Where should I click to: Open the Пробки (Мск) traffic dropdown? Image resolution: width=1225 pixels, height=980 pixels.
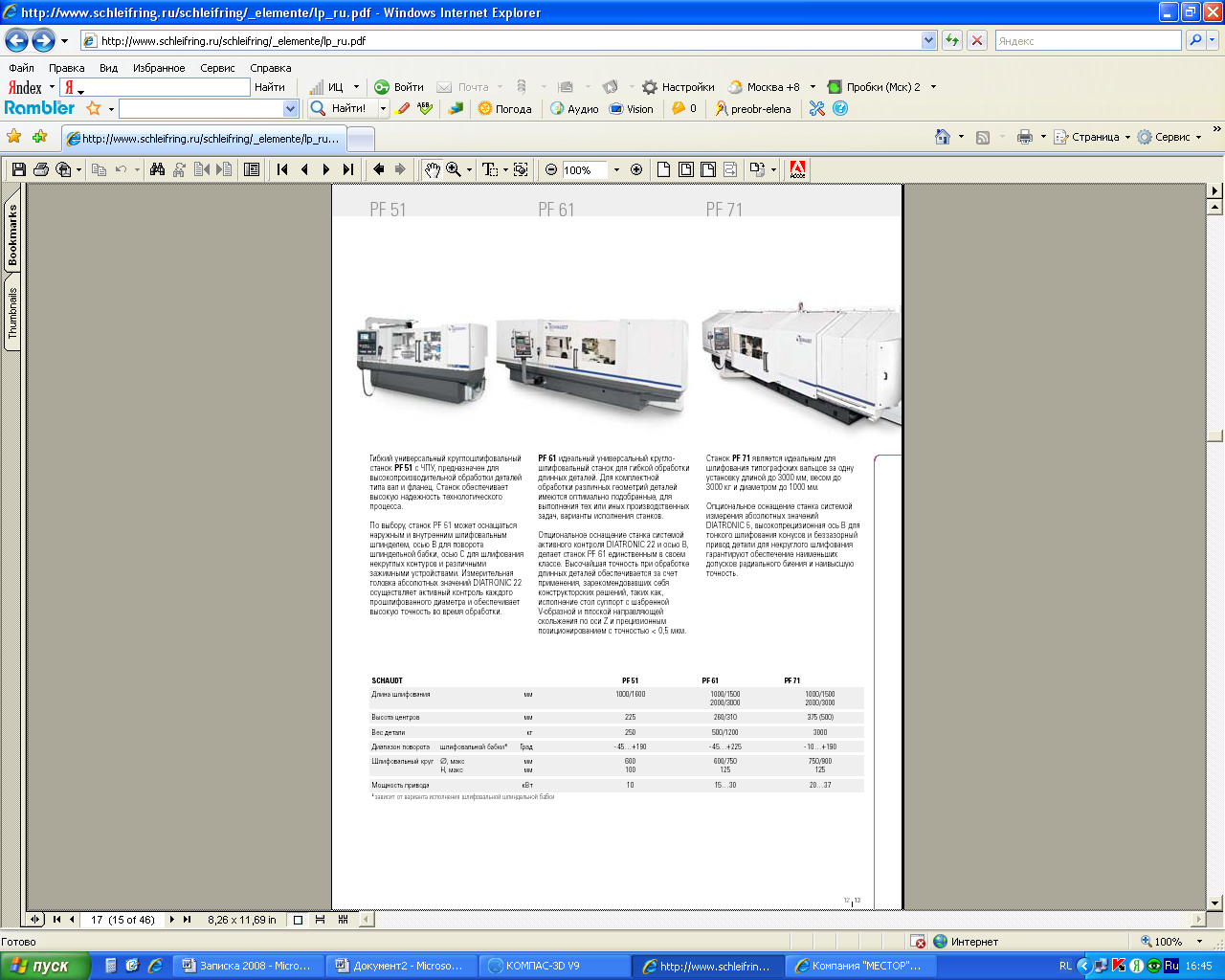tap(933, 87)
